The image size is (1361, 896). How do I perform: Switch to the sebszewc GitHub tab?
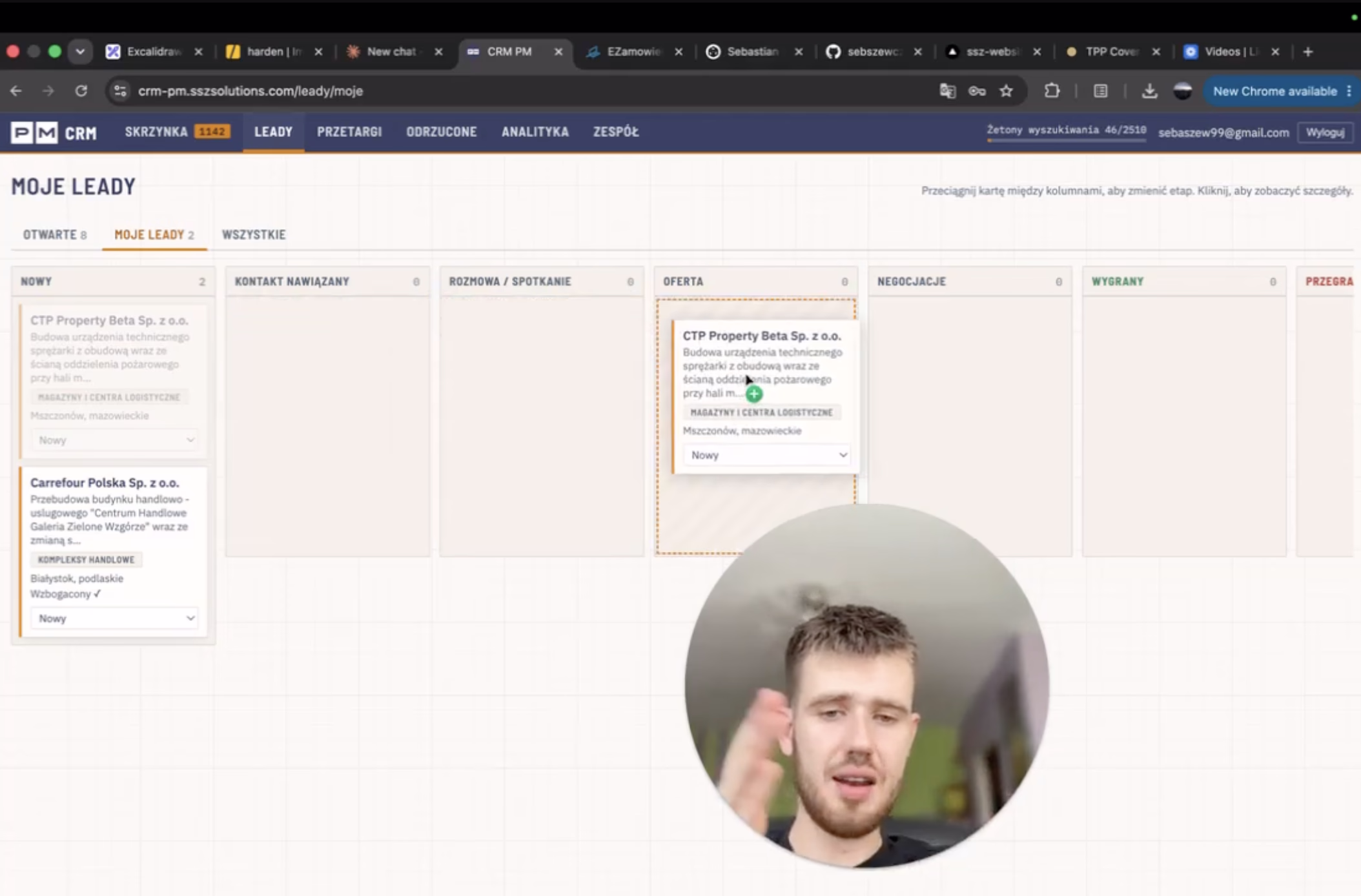point(873,52)
